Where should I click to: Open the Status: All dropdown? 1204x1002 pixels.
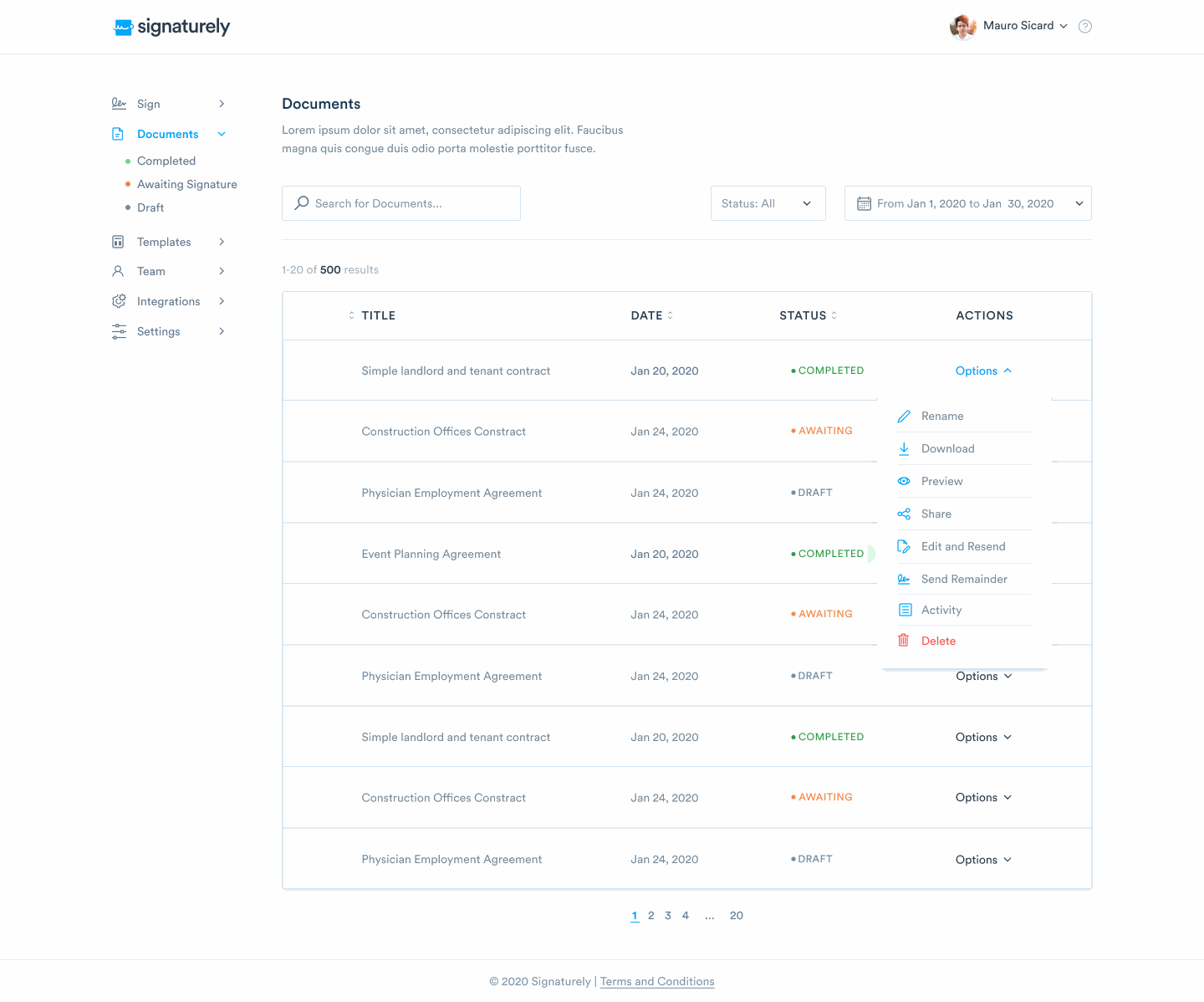point(768,203)
